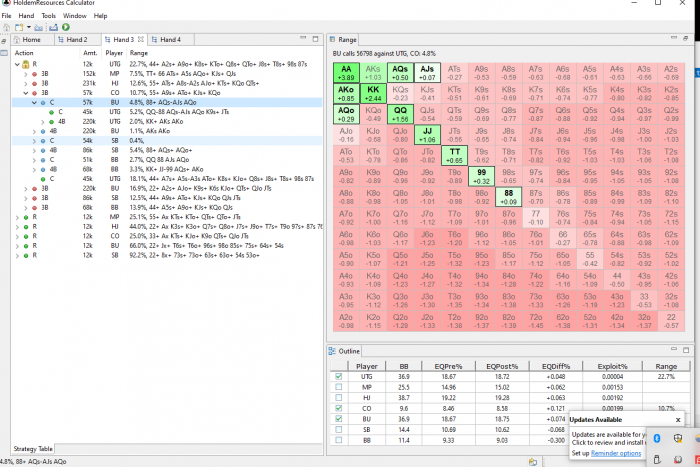Image resolution: width=700 pixels, height=467 pixels.
Task: Maximize the Outline panel
Action: click(x=686, y=350)
